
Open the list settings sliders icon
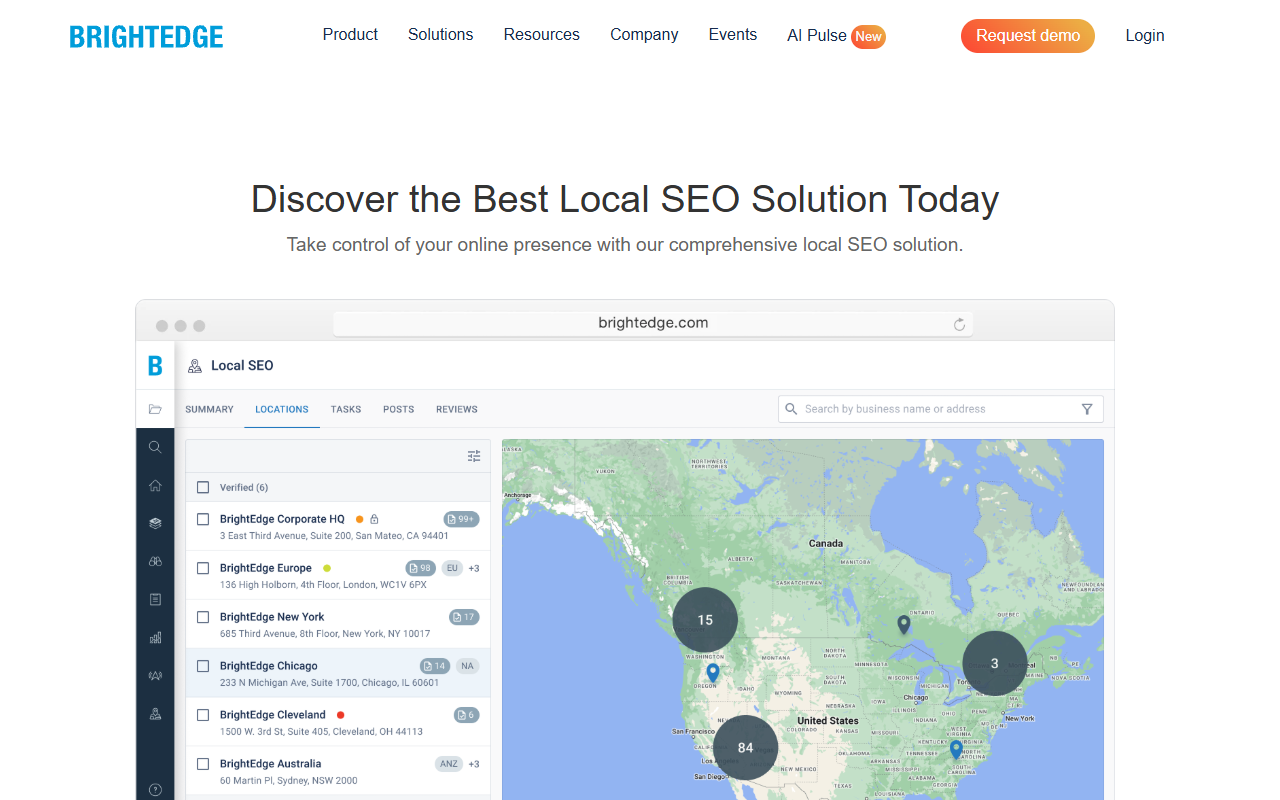click(x=474, y=456)
